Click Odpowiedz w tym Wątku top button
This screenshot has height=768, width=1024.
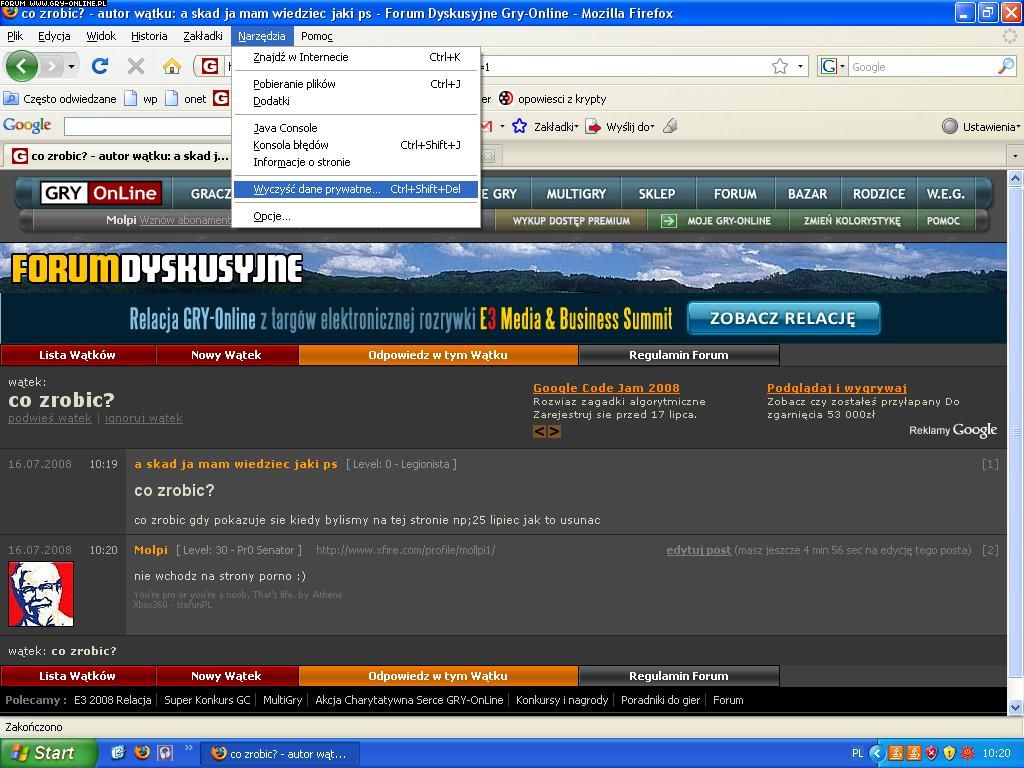[437, 355]
